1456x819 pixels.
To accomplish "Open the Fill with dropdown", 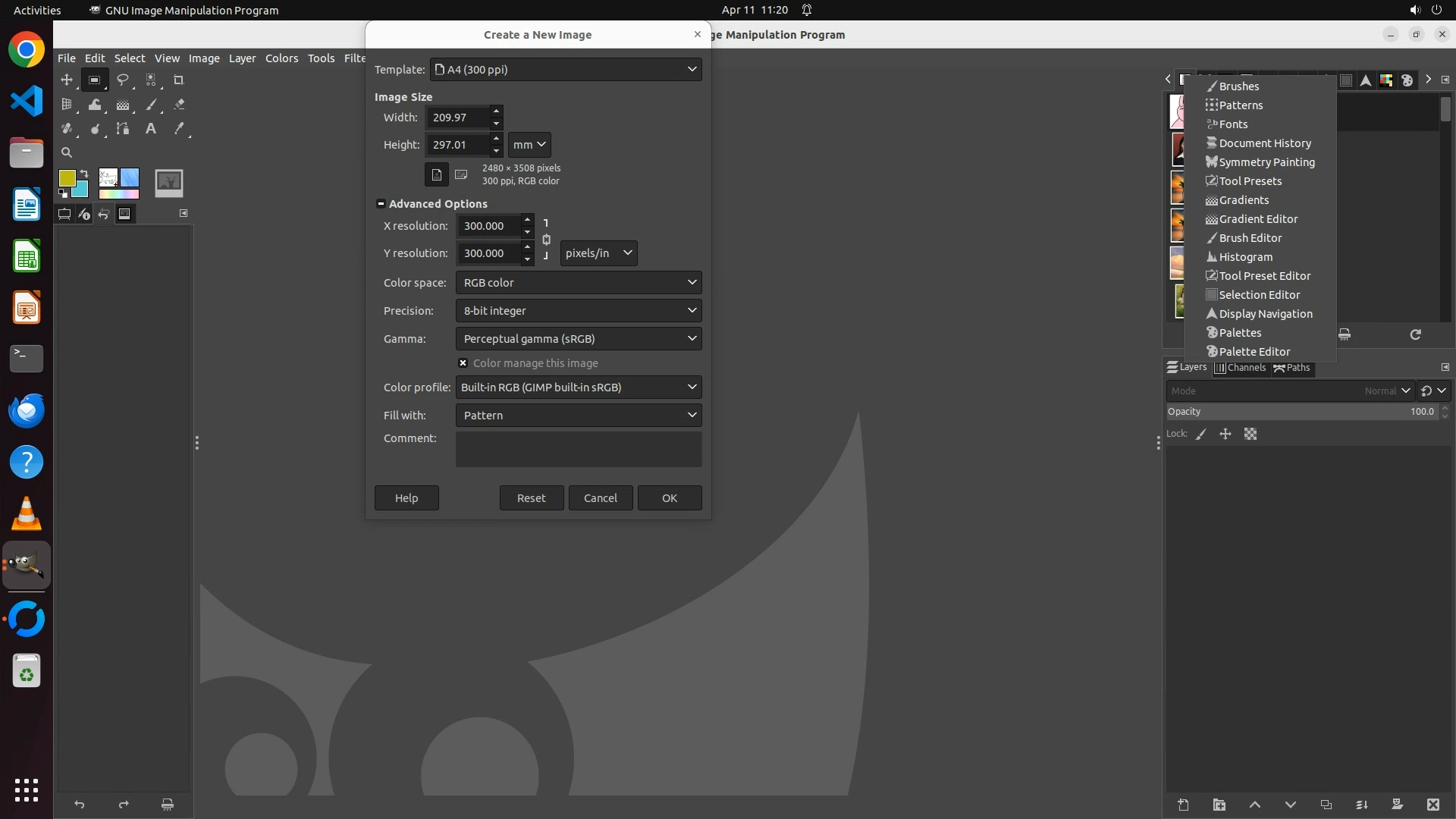I will [x=578, y=416].
